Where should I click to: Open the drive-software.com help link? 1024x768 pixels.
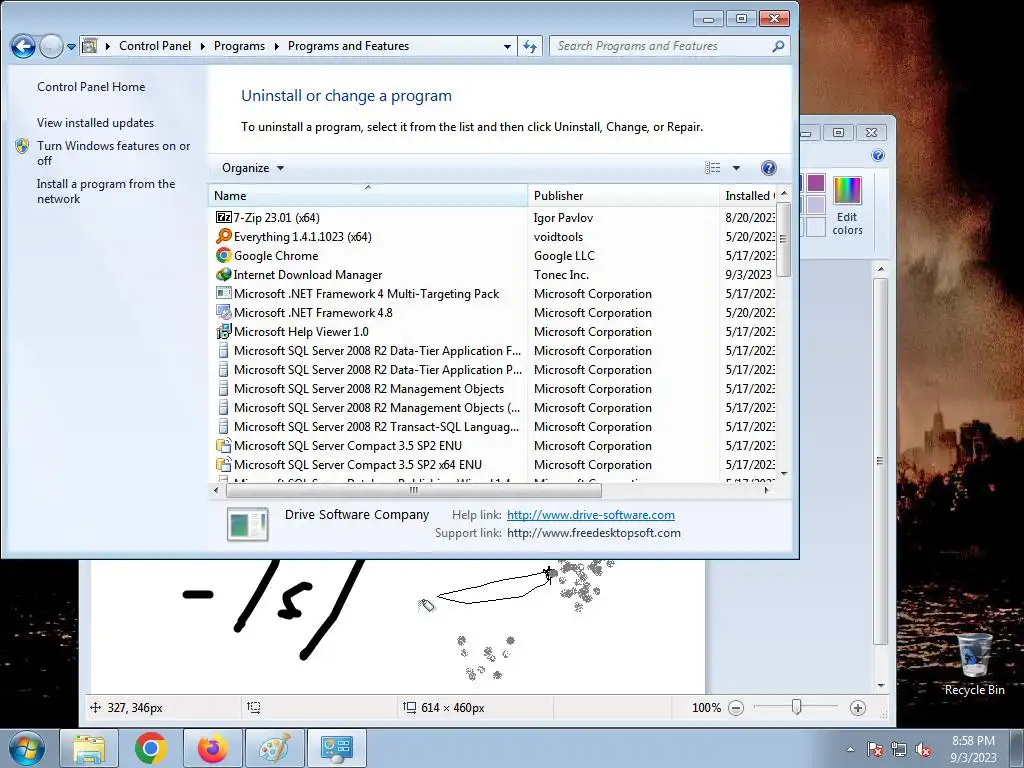click(590, 515)
